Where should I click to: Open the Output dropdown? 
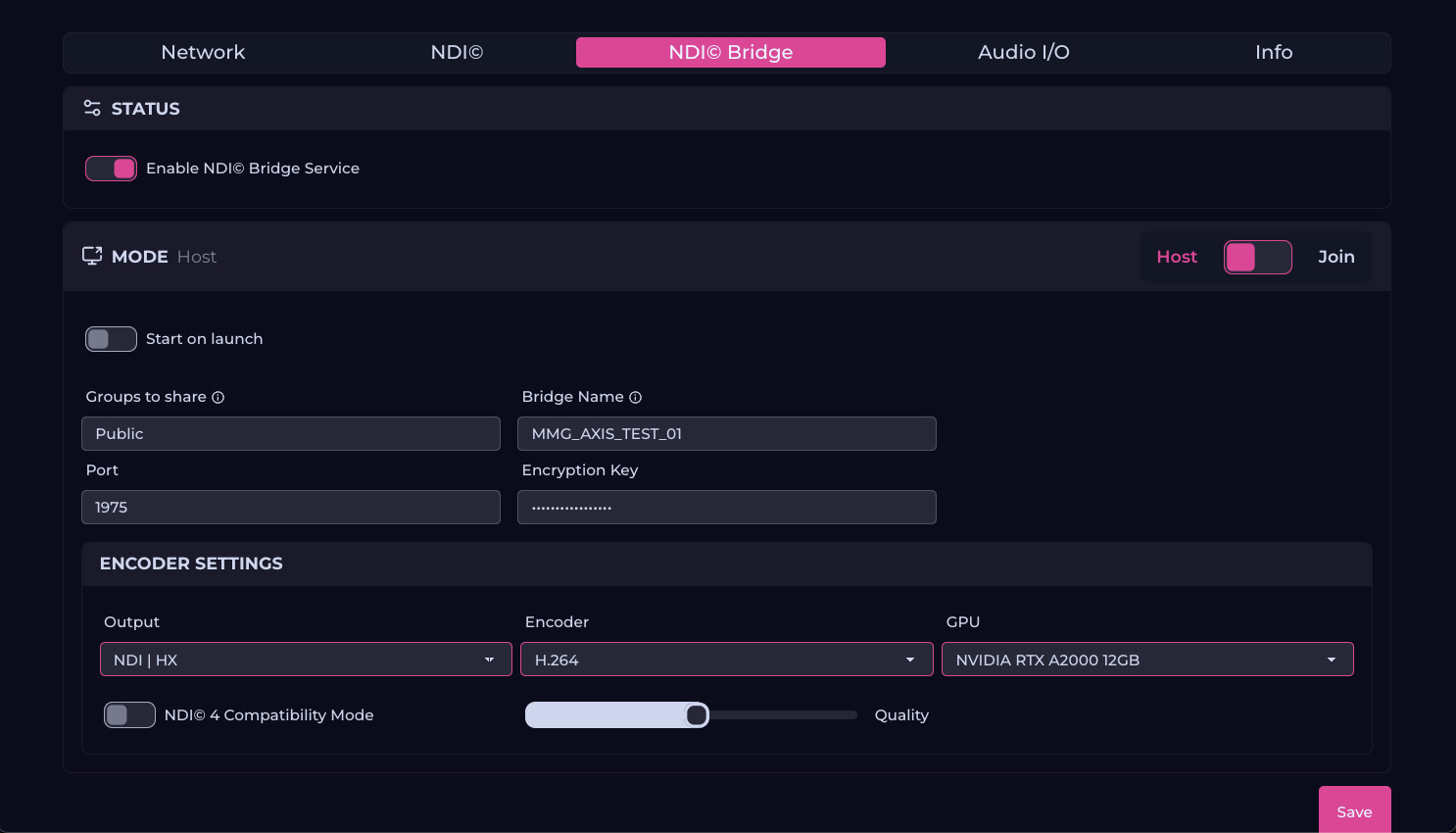306,660
